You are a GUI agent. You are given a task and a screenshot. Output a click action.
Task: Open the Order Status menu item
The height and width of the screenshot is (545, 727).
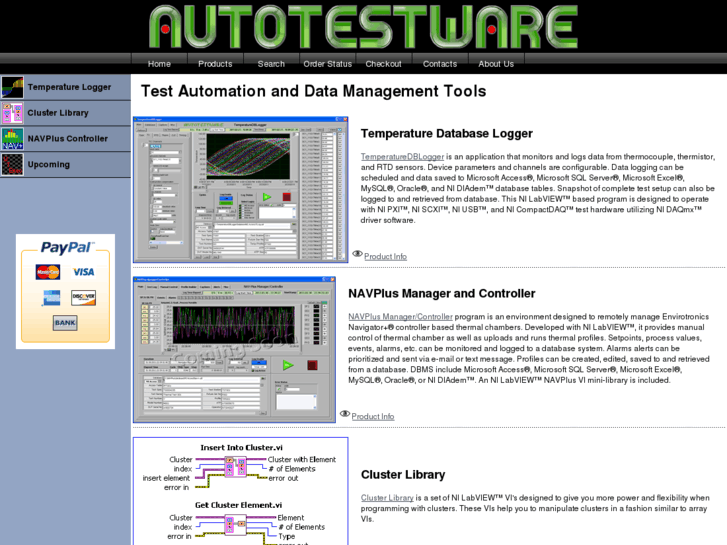tap(327, 64)
